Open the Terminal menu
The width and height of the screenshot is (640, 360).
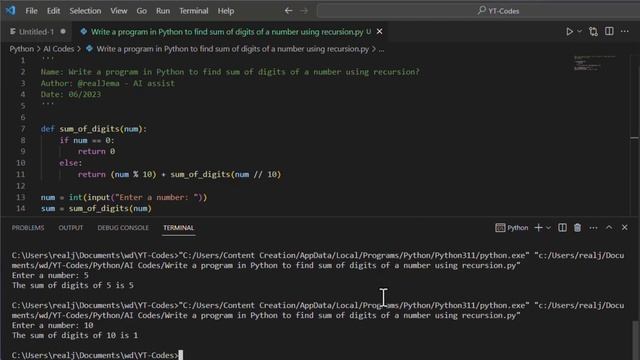193,11
